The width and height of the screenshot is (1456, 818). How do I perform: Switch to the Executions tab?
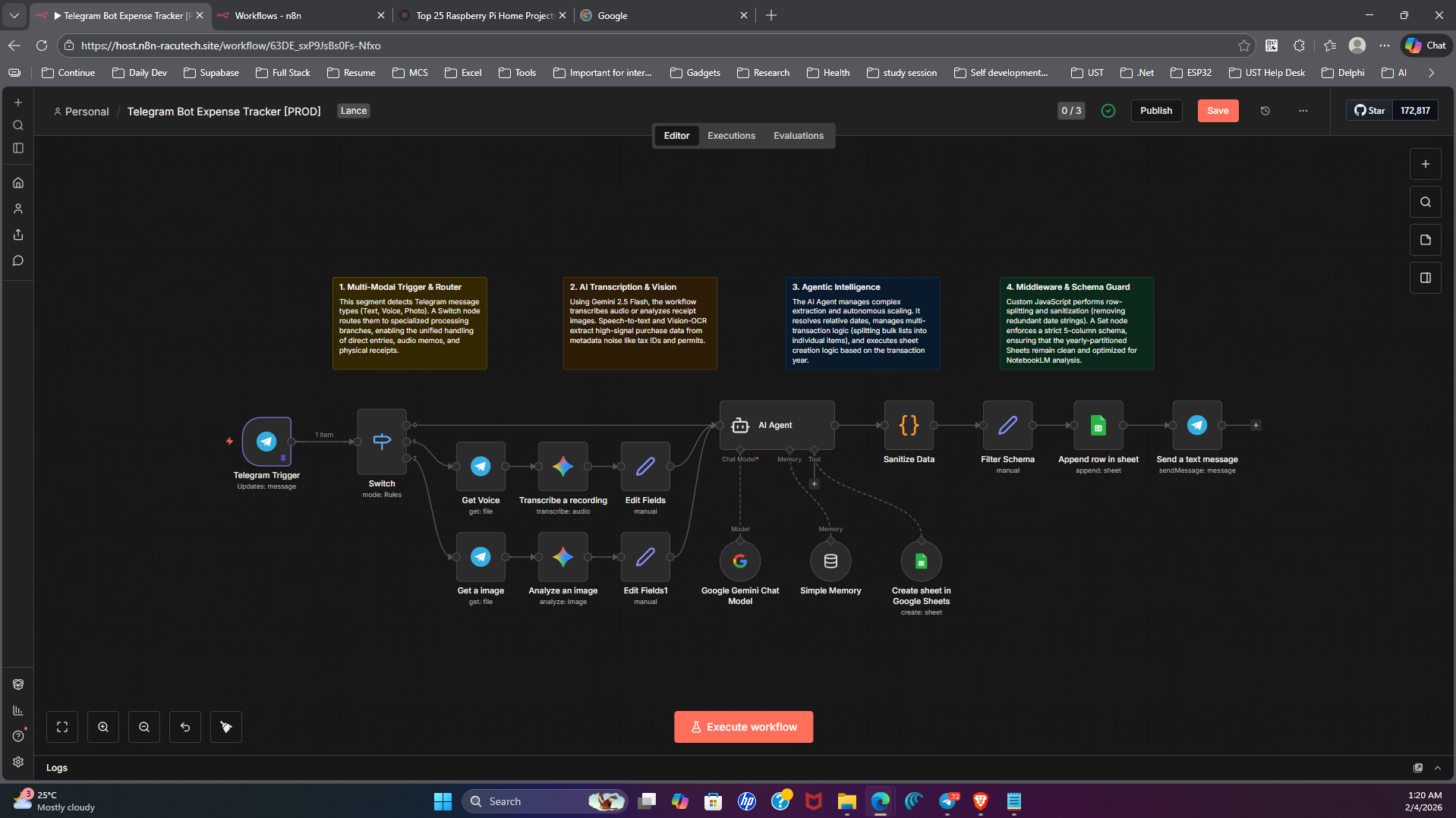coord(731,136)
